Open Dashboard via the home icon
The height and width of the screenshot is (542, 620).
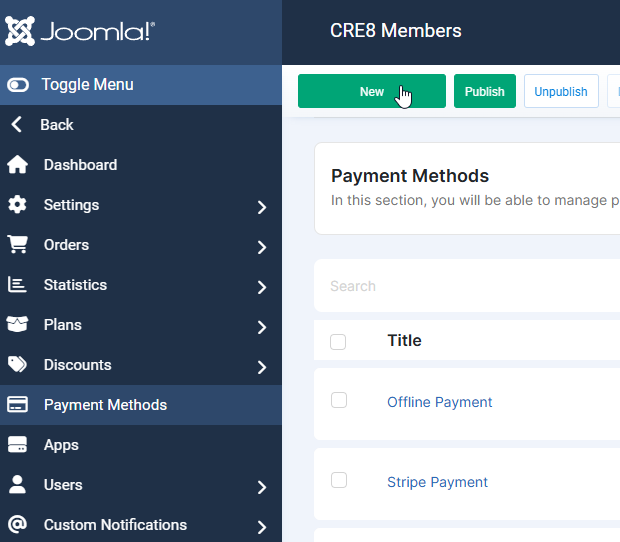17,165
